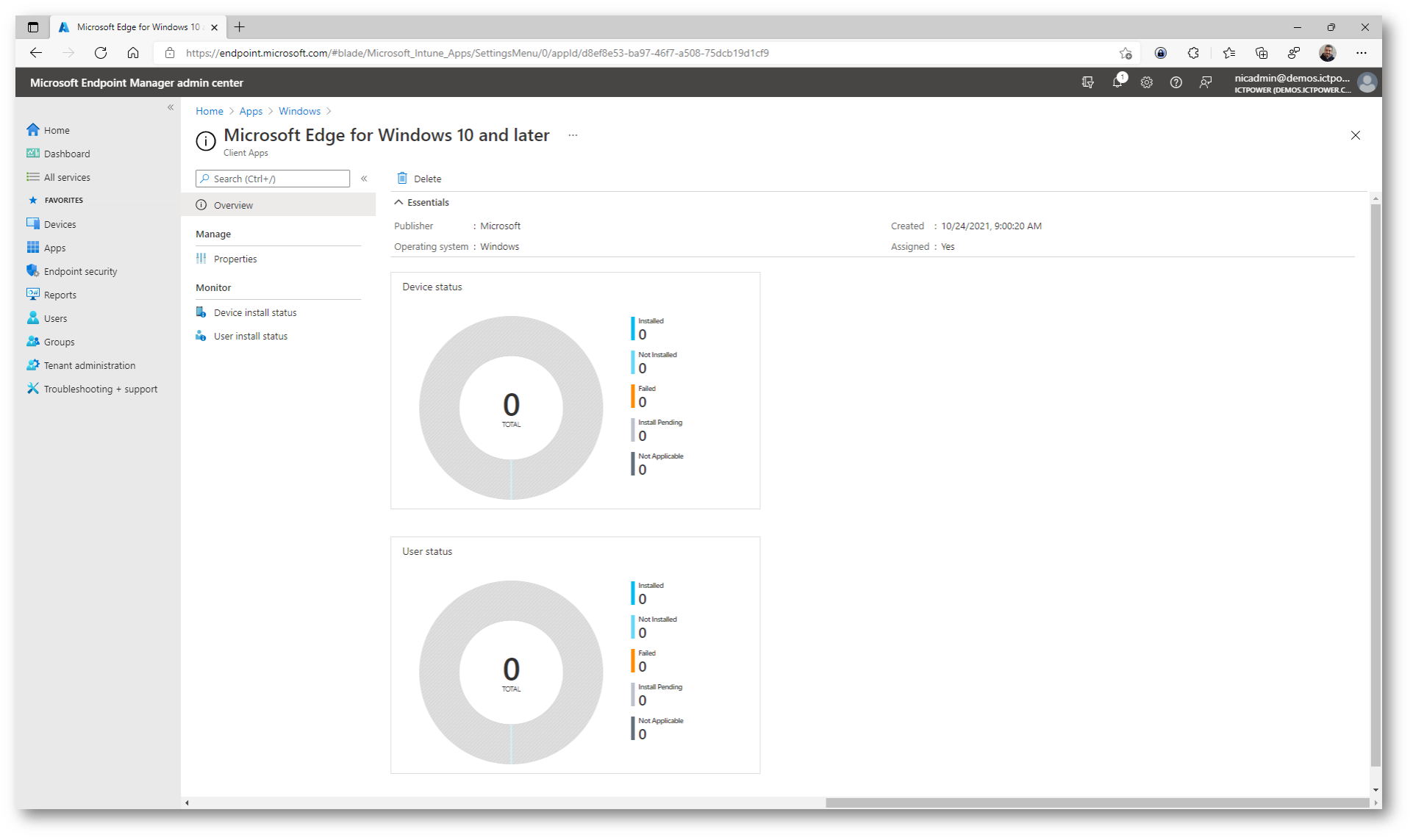
Task: Open the feedback icon in header
Action: click(x=1205, y=82)
